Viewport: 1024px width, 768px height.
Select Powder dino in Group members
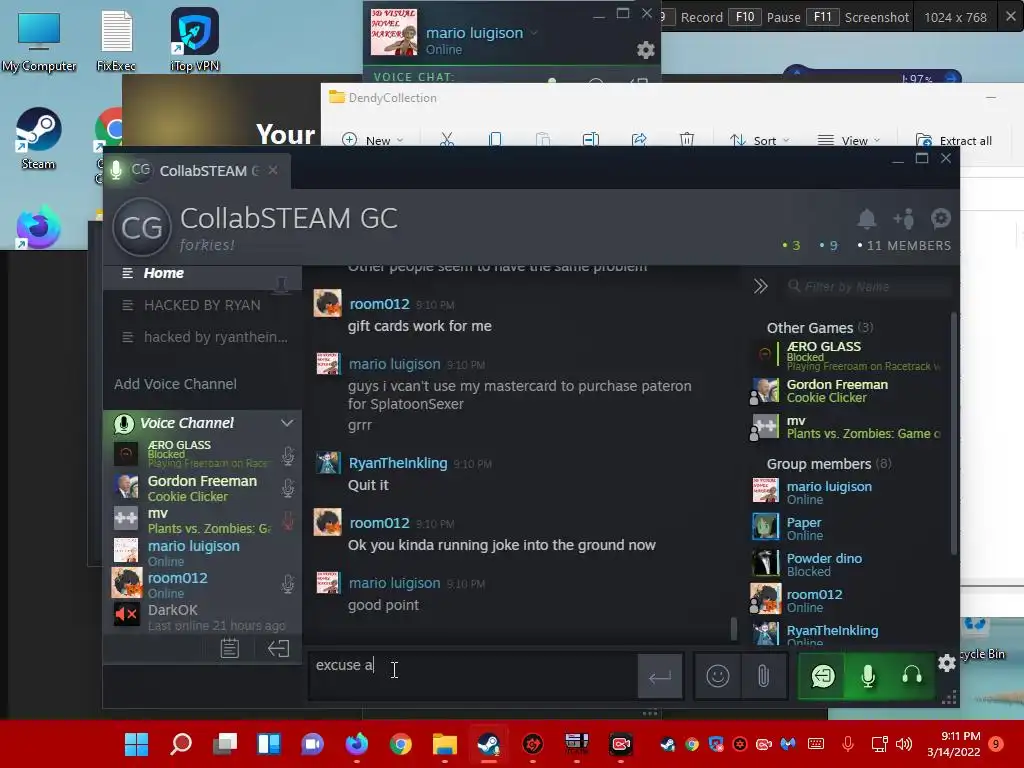tap(848, 564)
